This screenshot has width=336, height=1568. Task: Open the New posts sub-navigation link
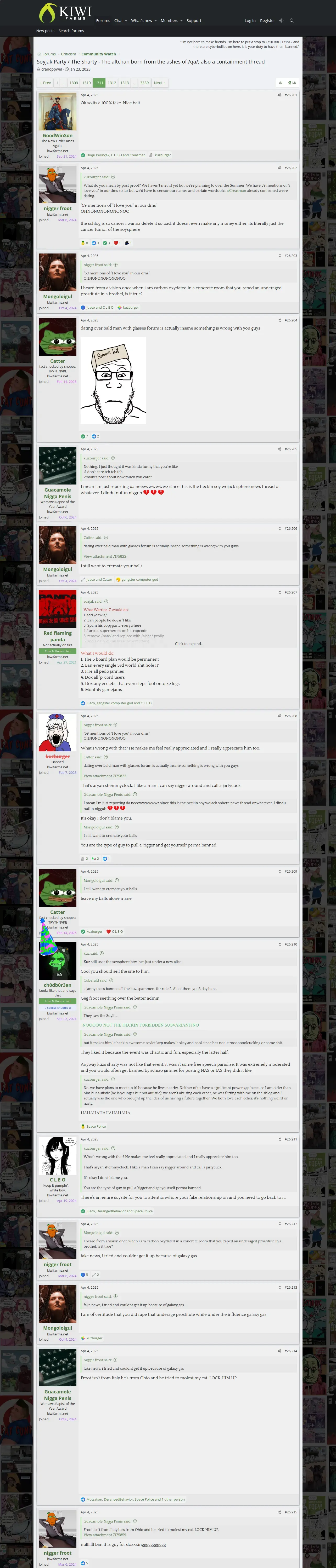point(45,30)
